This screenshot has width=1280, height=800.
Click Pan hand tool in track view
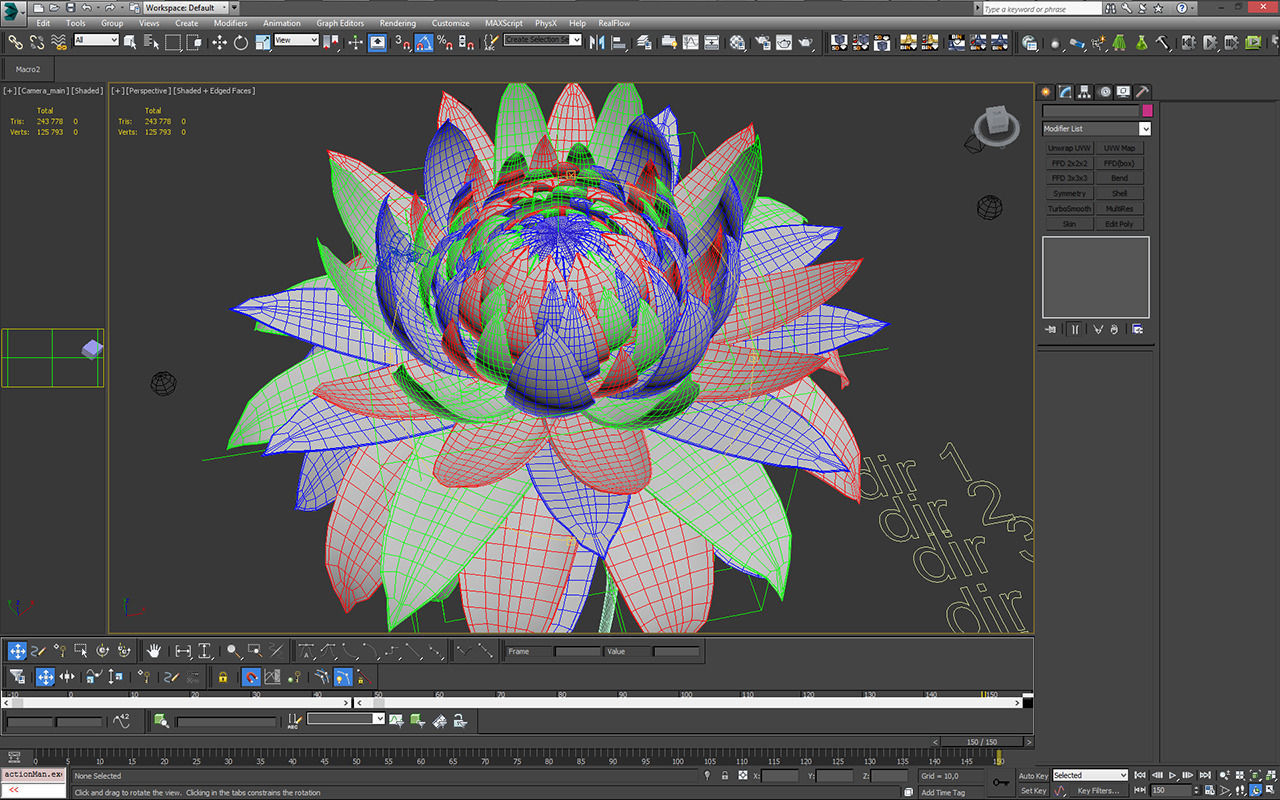coord(154,650)
